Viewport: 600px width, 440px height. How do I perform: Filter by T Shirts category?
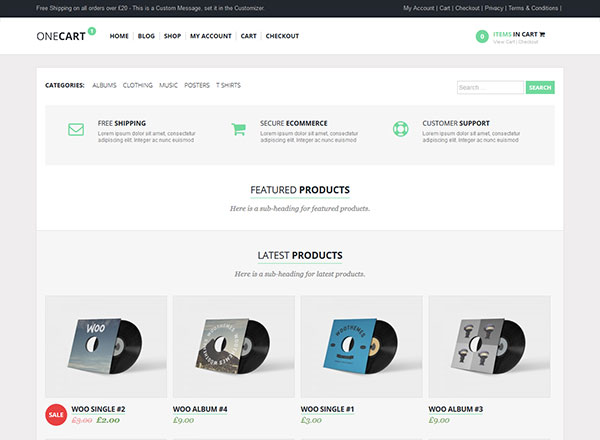click(228, 85)
